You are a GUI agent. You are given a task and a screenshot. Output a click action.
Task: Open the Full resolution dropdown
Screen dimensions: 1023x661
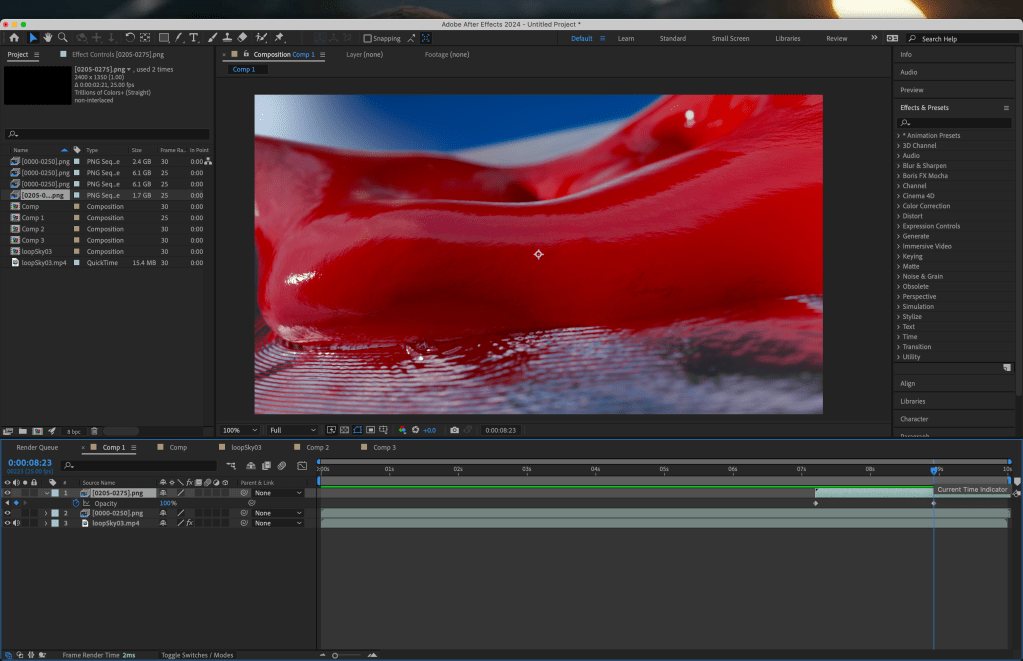[292, 430]
